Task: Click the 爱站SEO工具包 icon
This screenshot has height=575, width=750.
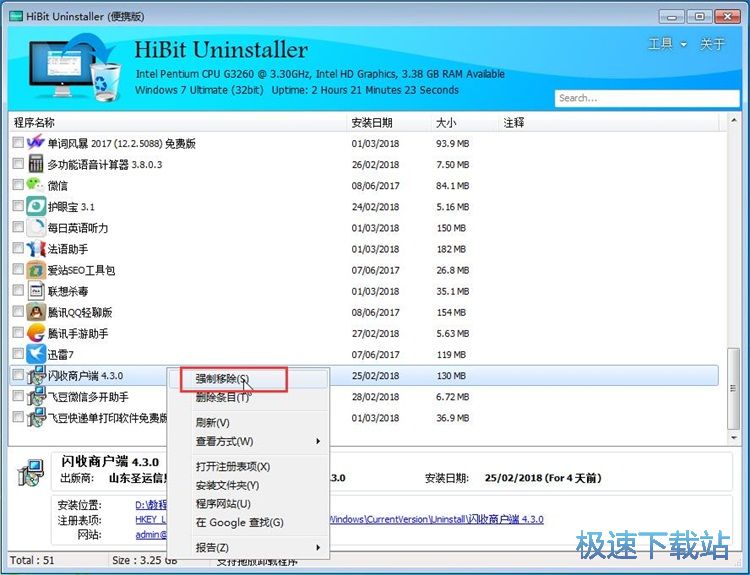Action: pyautogui.click(x=36, y=270)
